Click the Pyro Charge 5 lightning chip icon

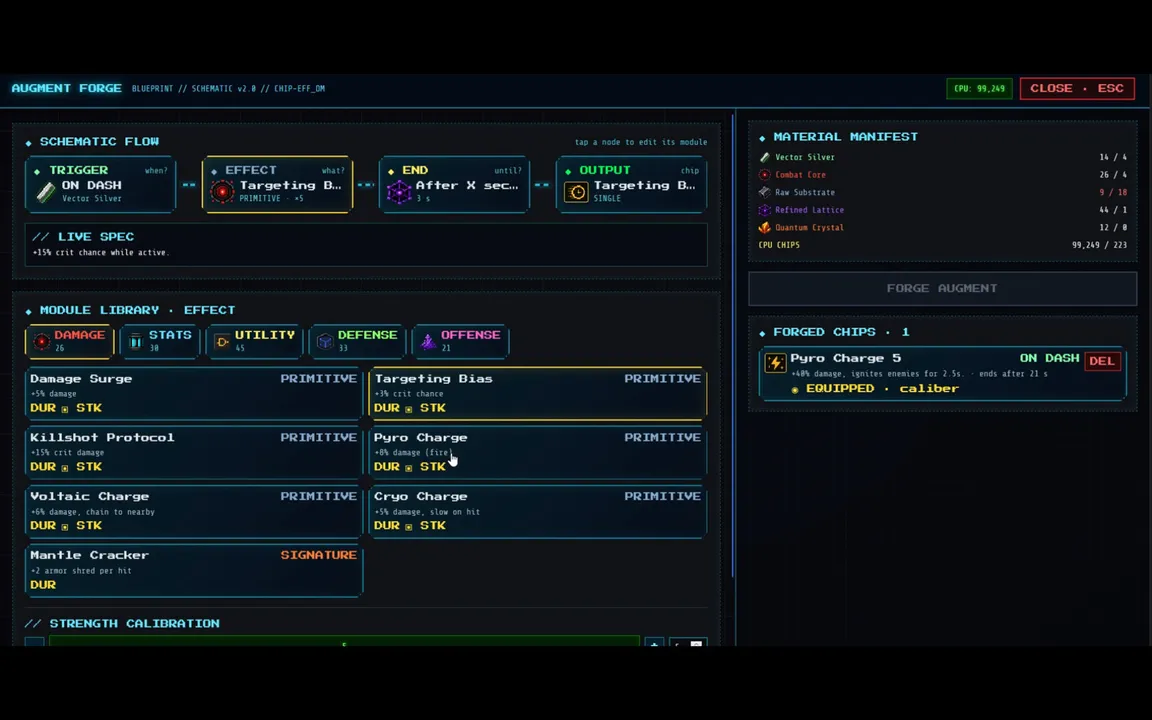coord(775,363)
